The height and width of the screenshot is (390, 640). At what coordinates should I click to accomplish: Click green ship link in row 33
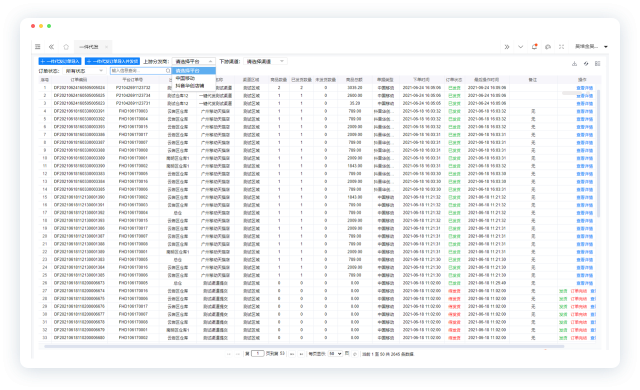pyautogui.click(x=563, y=338)
